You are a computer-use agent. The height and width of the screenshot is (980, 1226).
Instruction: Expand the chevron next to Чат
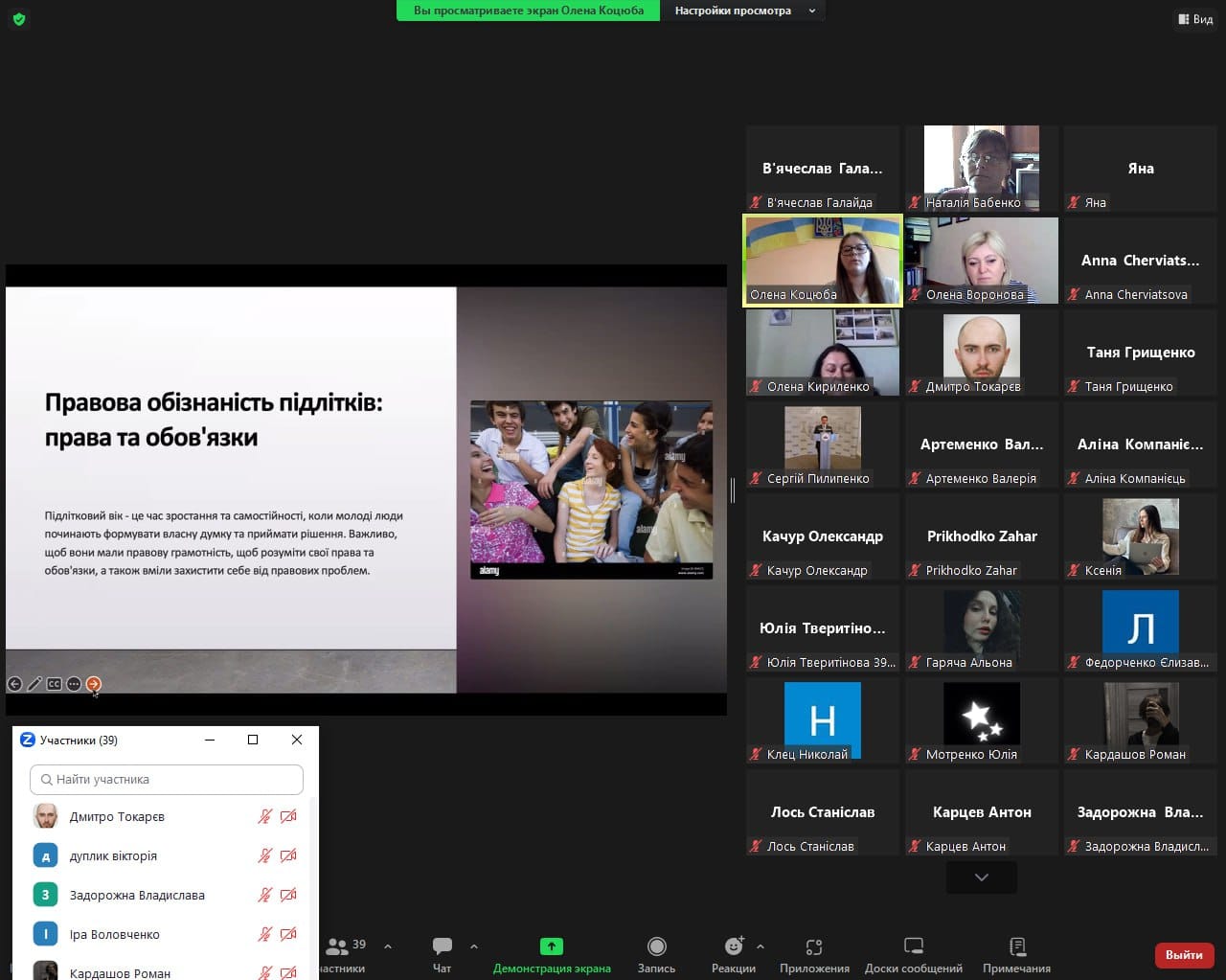tap(474, 946)
